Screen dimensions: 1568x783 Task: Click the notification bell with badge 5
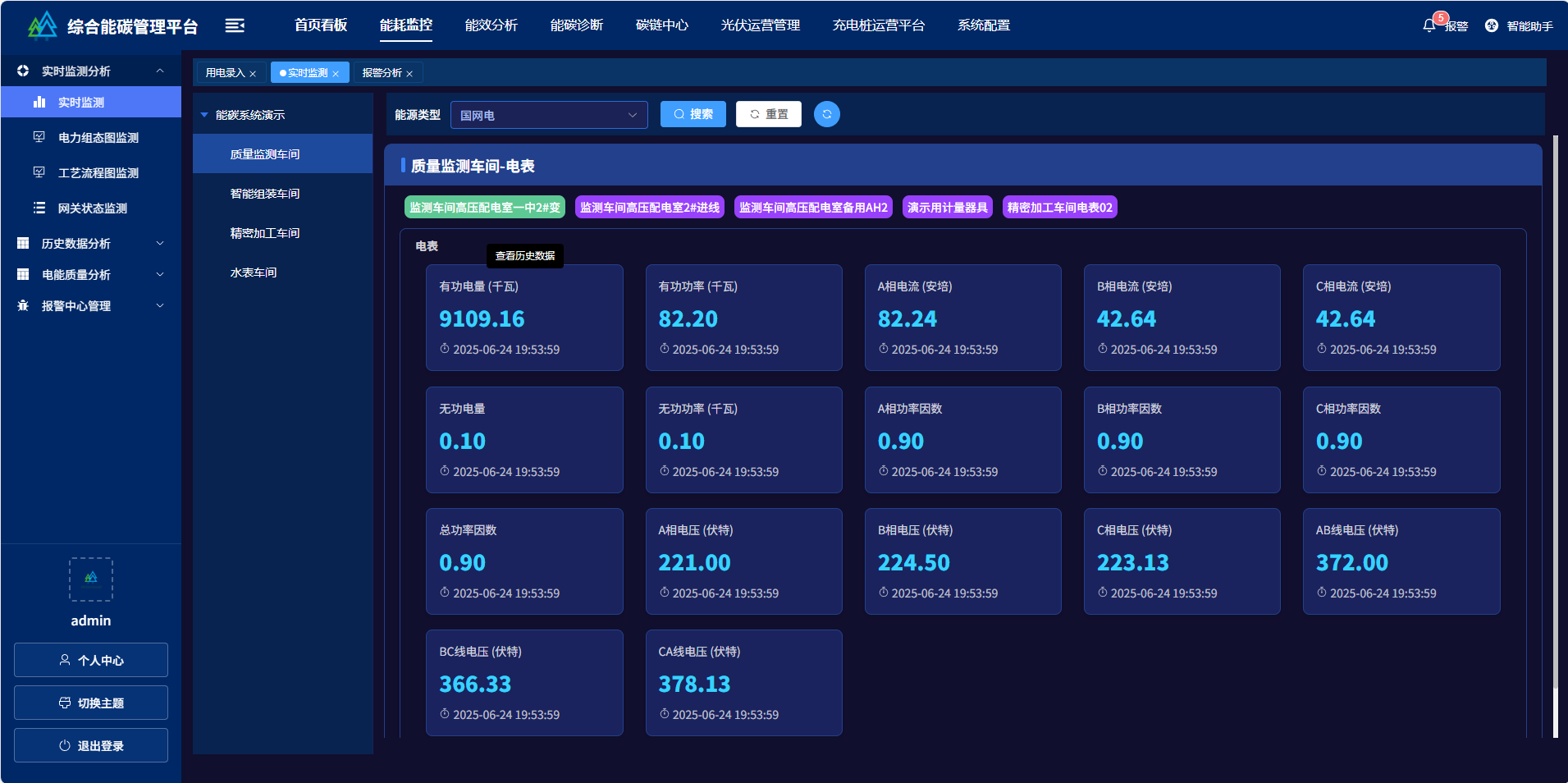point(1428,24)
